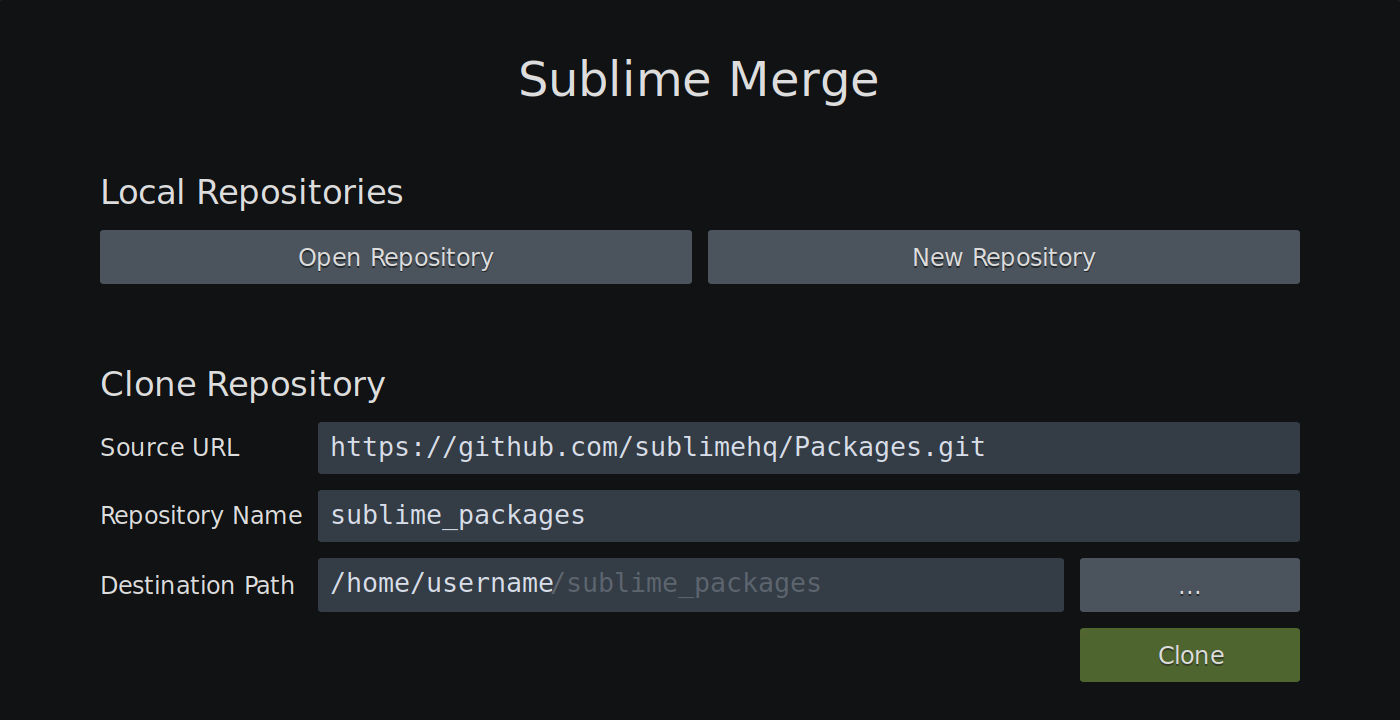This screenshot has width=1400, height=720.
Task: Focus the Destination Path input field
Action: coord(940,585)
